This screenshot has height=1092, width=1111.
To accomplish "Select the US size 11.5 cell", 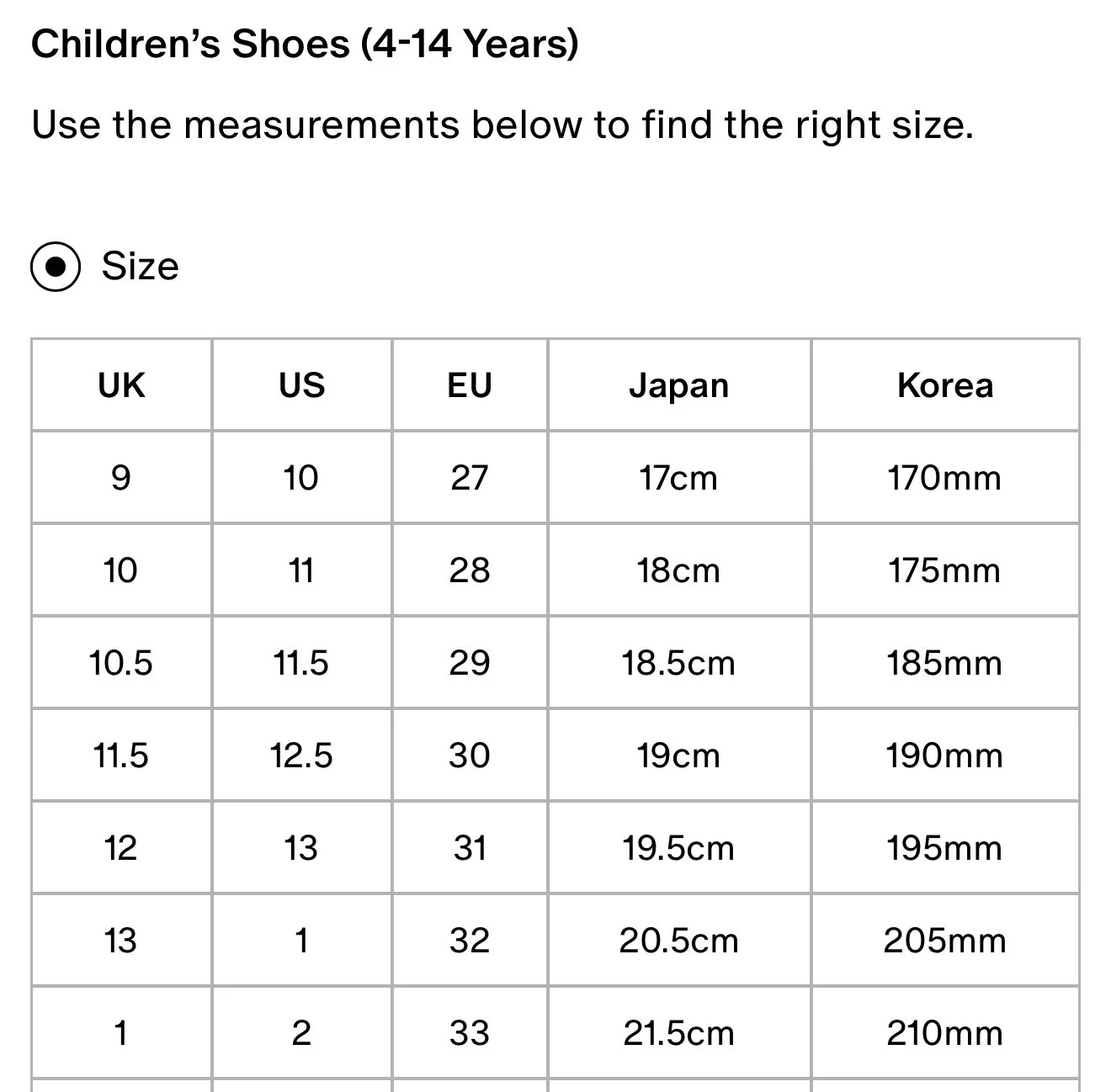I will tap(301, 663).
